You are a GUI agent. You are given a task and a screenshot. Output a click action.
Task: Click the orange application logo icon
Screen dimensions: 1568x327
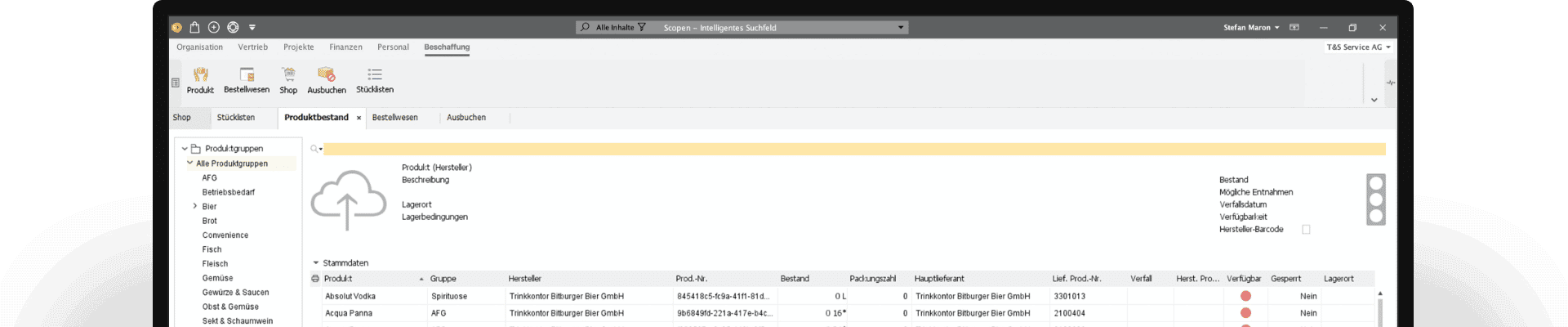[176, 27]
